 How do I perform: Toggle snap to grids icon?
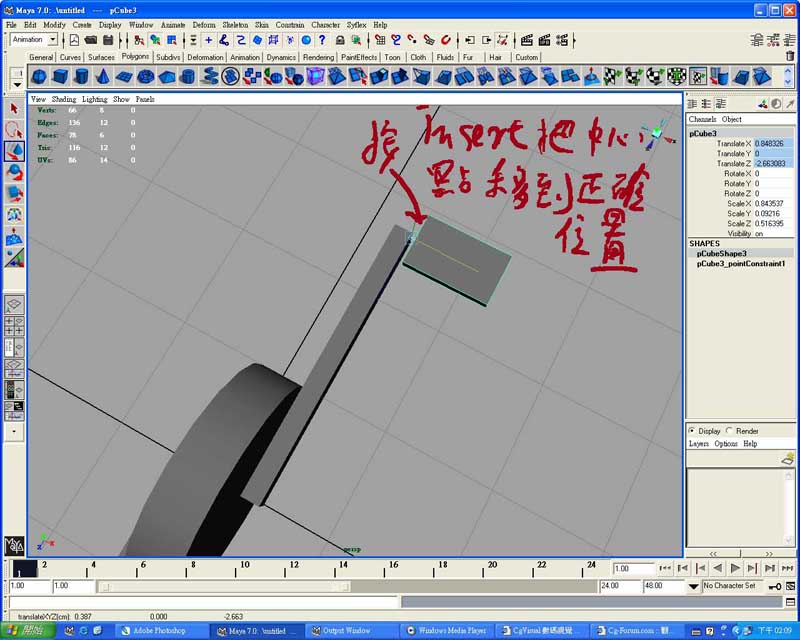(x=380, y=40)
